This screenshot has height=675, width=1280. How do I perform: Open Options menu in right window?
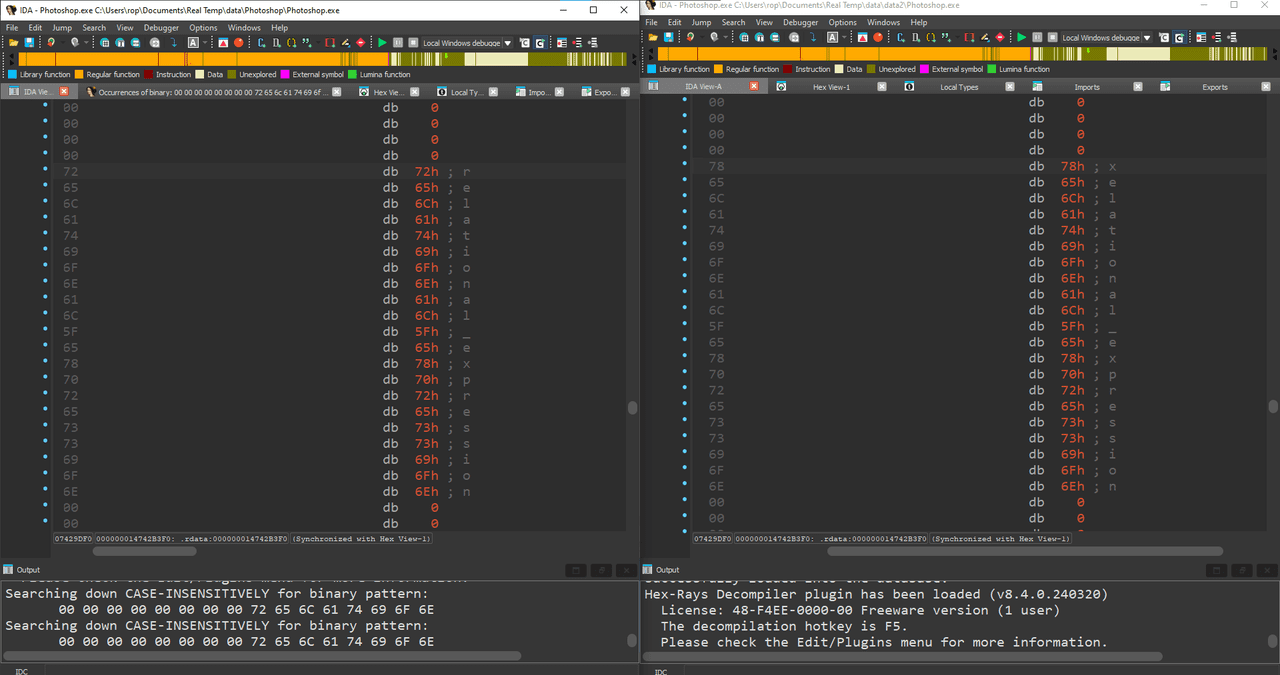[842, 22]
